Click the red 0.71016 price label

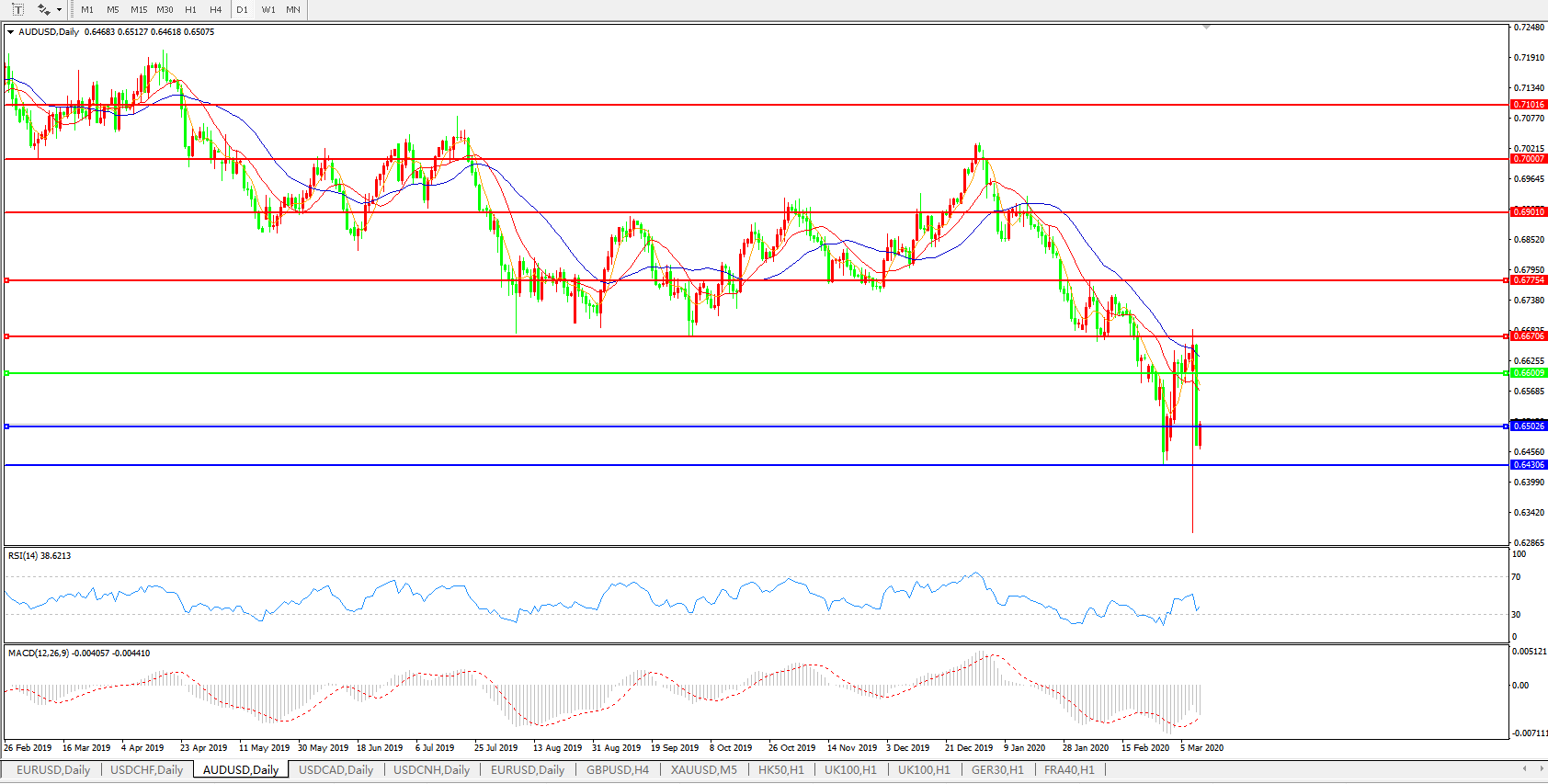point(1529,105)
